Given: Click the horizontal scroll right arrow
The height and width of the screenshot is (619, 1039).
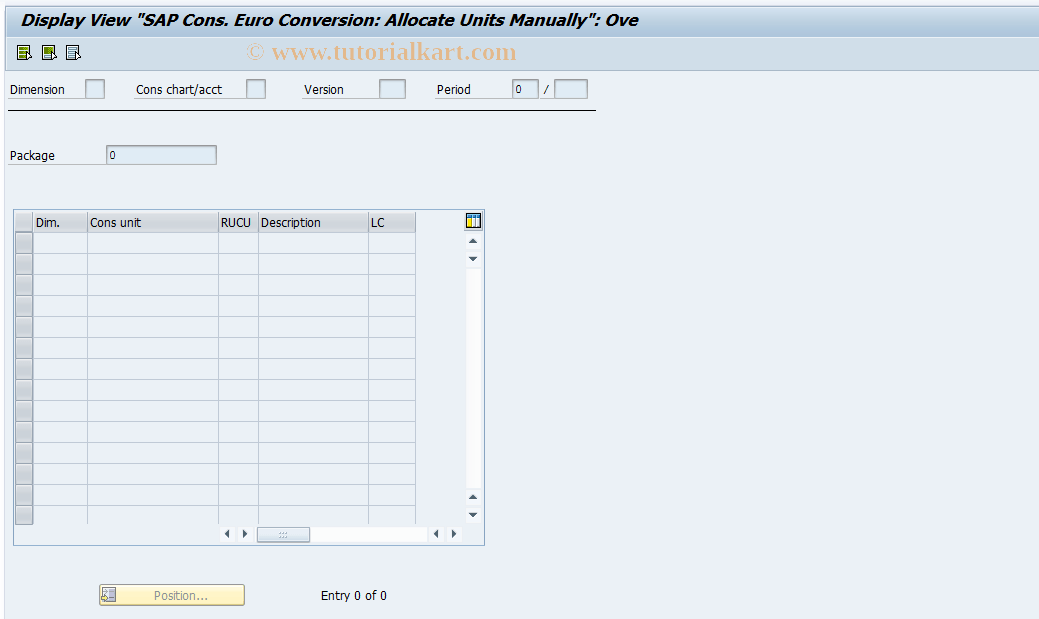Looking at the screenshot, I should (453, 534).
